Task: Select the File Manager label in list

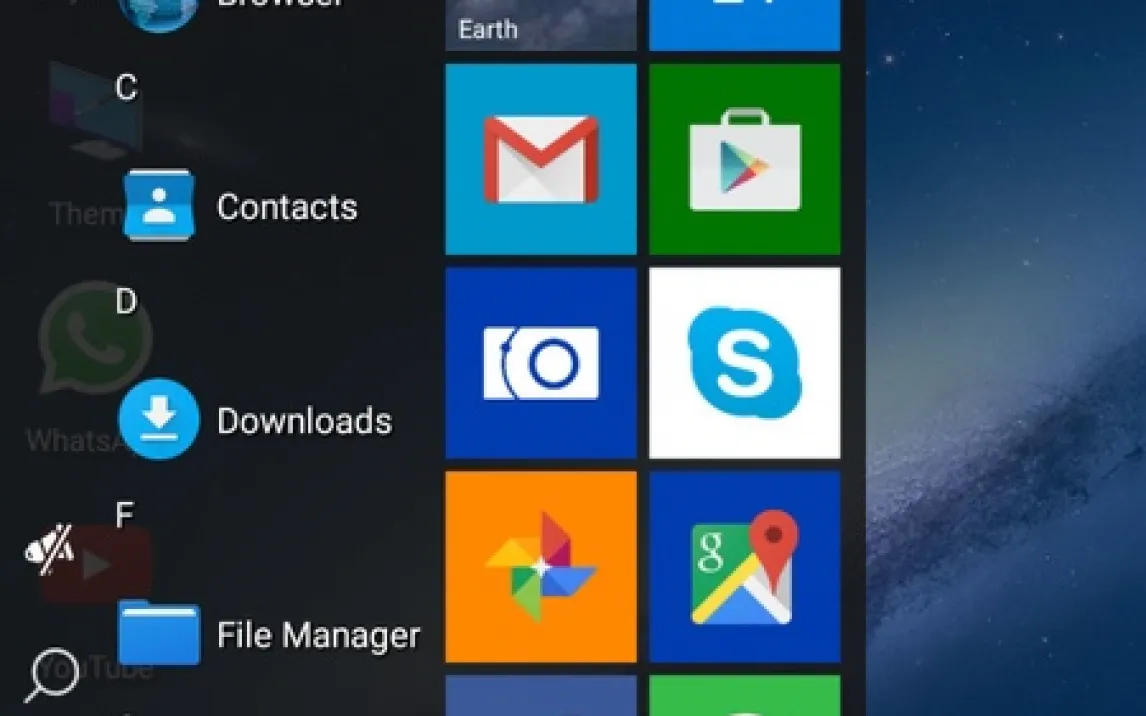Action: pyautogui.click(x=318, y=635)
